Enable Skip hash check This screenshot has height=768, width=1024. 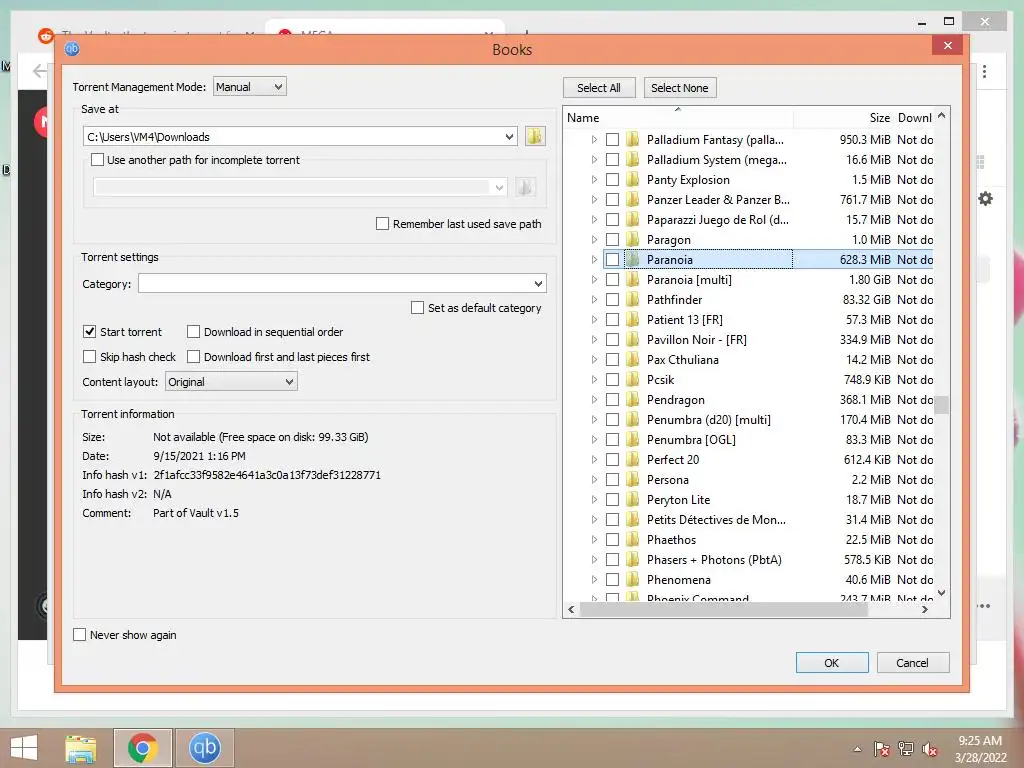click(89, 357)
